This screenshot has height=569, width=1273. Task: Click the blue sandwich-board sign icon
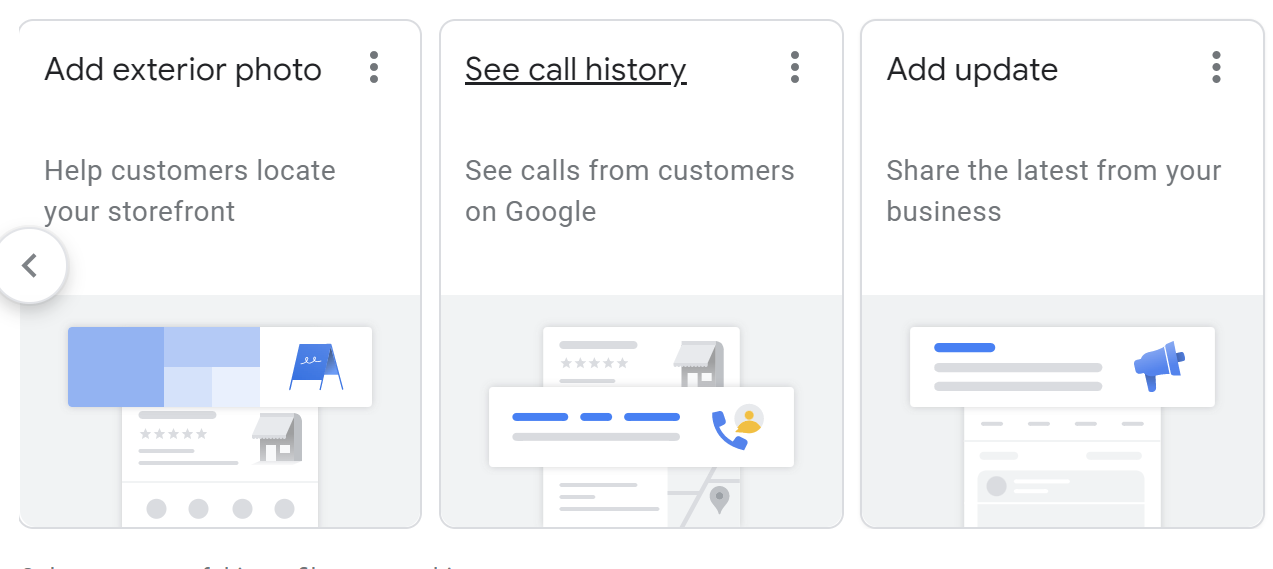(316, 367)
